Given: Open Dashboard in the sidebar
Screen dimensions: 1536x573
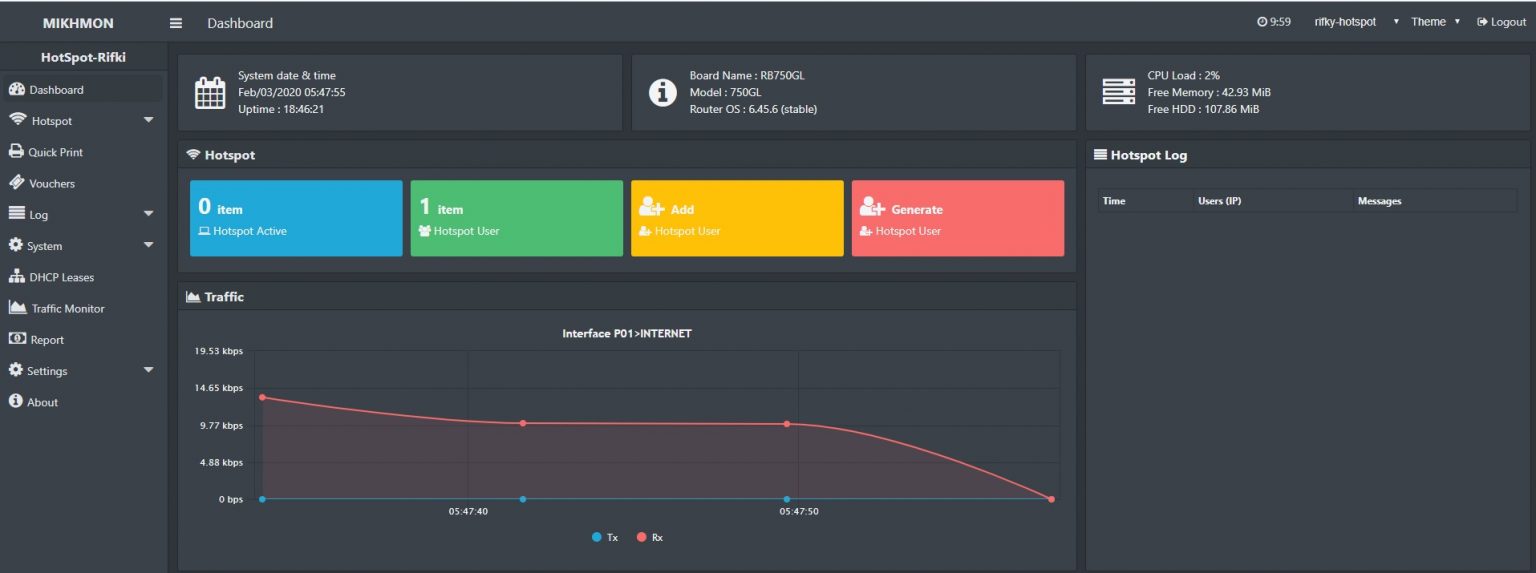Looking at the screenshot, I should click(x=83, y=89).
